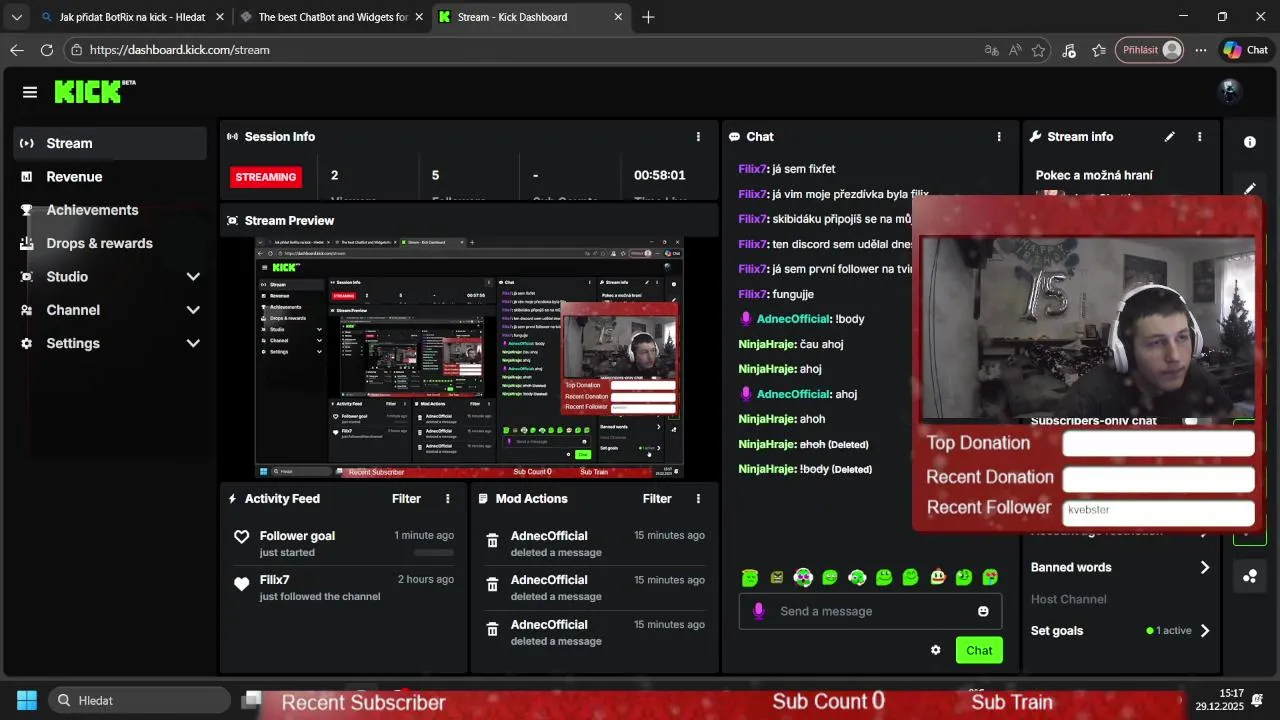The width and height of the screenshot is (1280, 720).
Task: Open browser settings and more menu
Action: pos(1201,50)
